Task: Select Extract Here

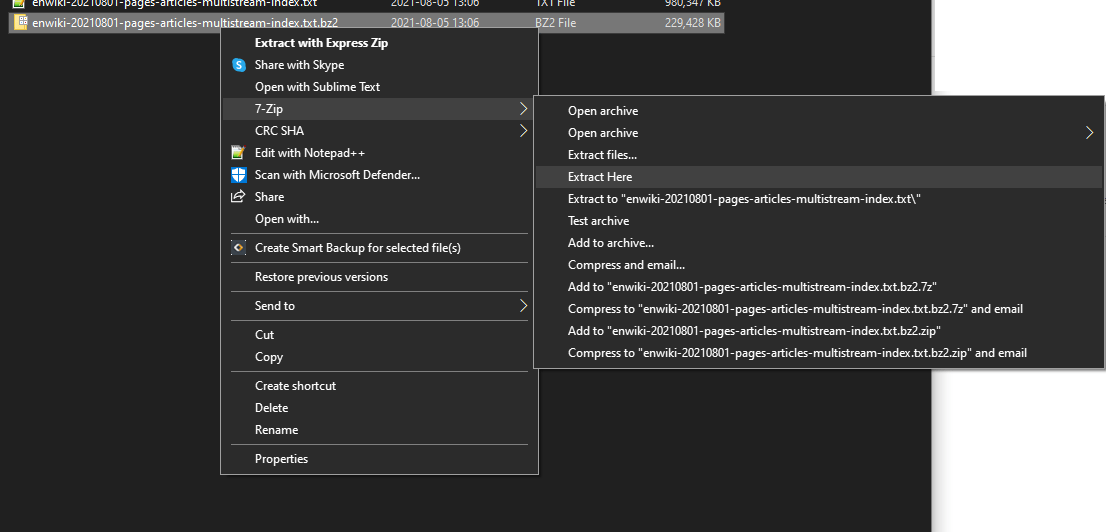Action: 819,177
